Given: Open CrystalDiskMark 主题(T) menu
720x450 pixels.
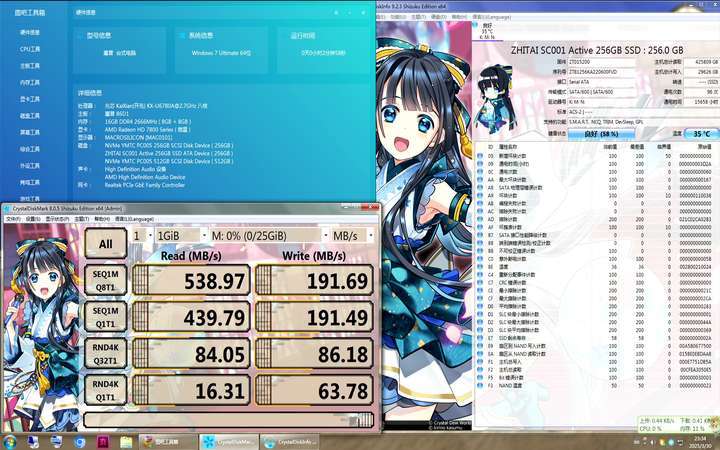Looking at the screenshot, I should pyautogui.click(x=81, y=219).
